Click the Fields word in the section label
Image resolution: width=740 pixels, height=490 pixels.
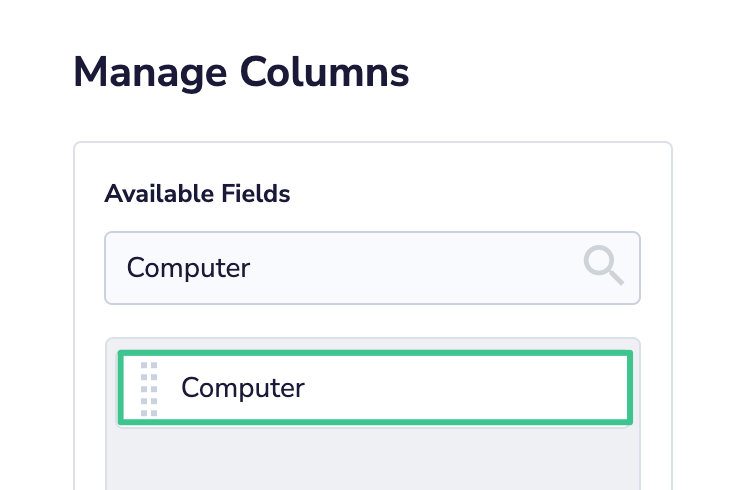tap(256, 194)
